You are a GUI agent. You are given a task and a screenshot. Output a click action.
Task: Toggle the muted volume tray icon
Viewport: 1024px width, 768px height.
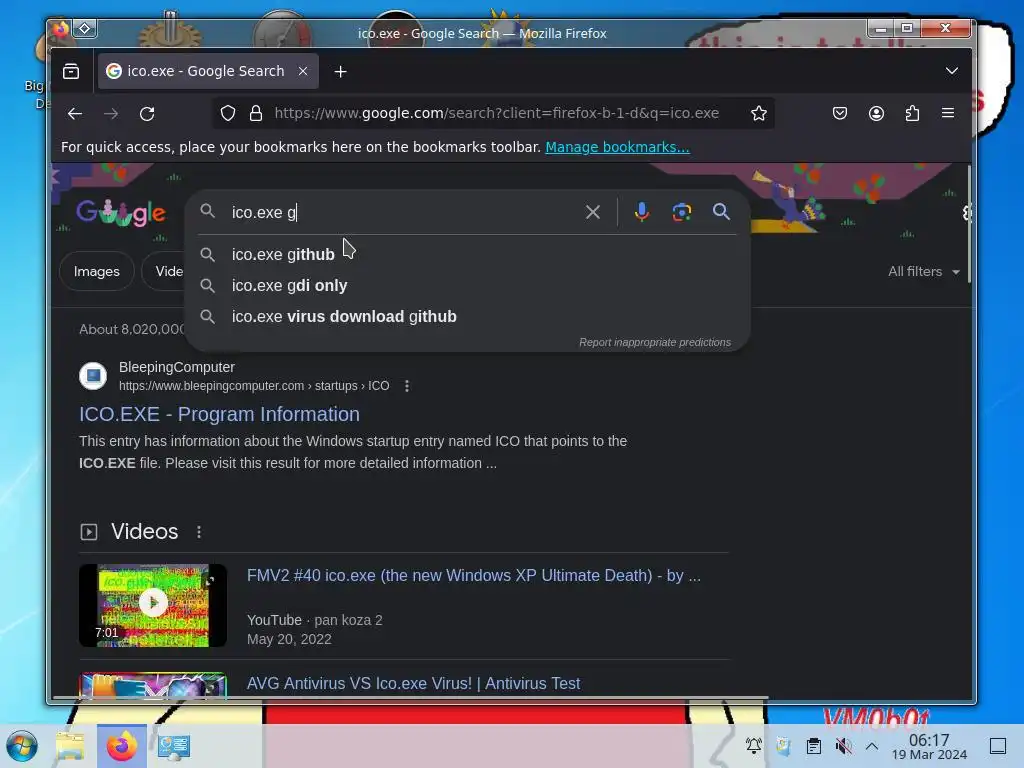pos(843,745)
